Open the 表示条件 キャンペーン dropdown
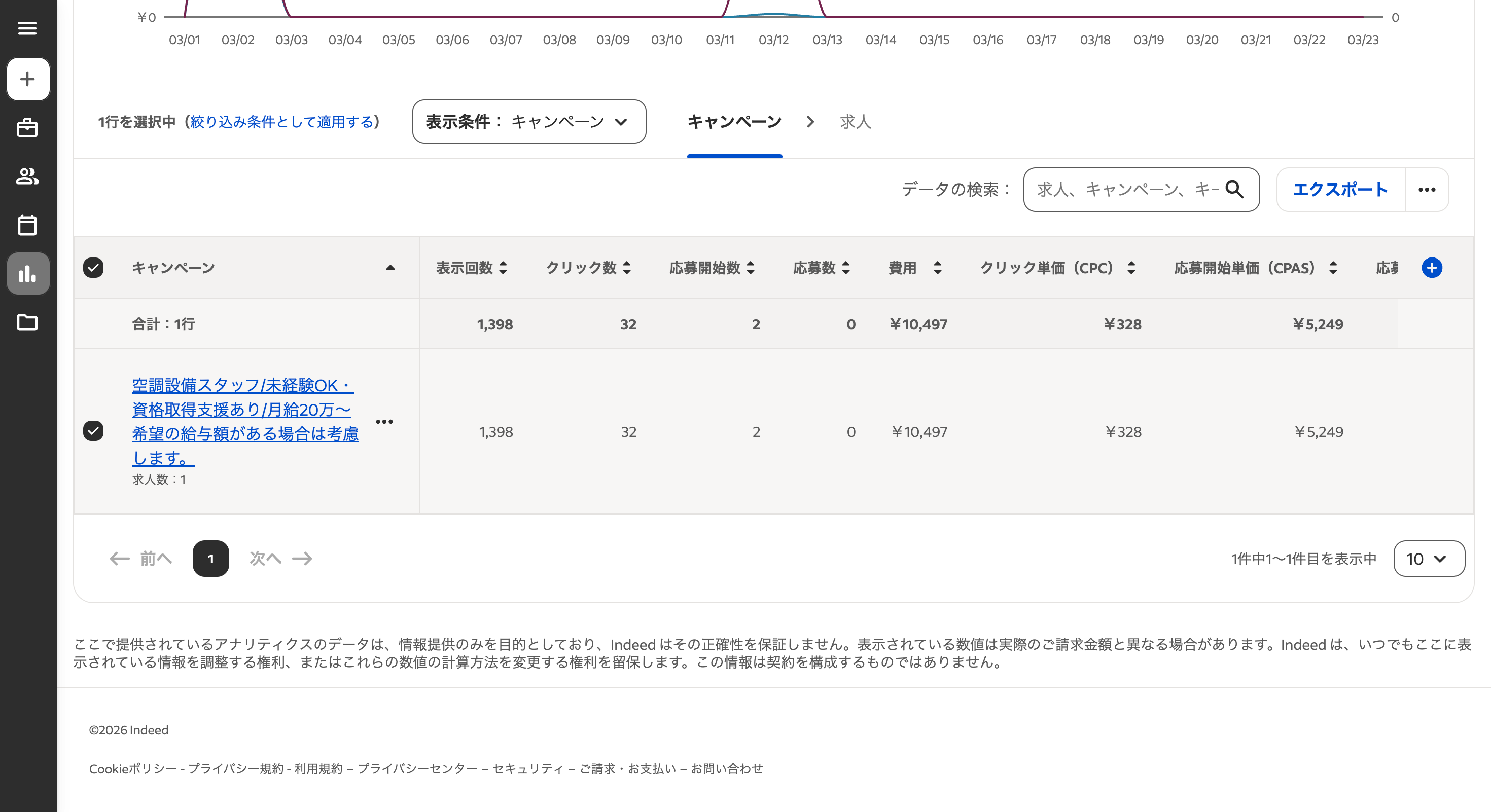 (528, 122)
